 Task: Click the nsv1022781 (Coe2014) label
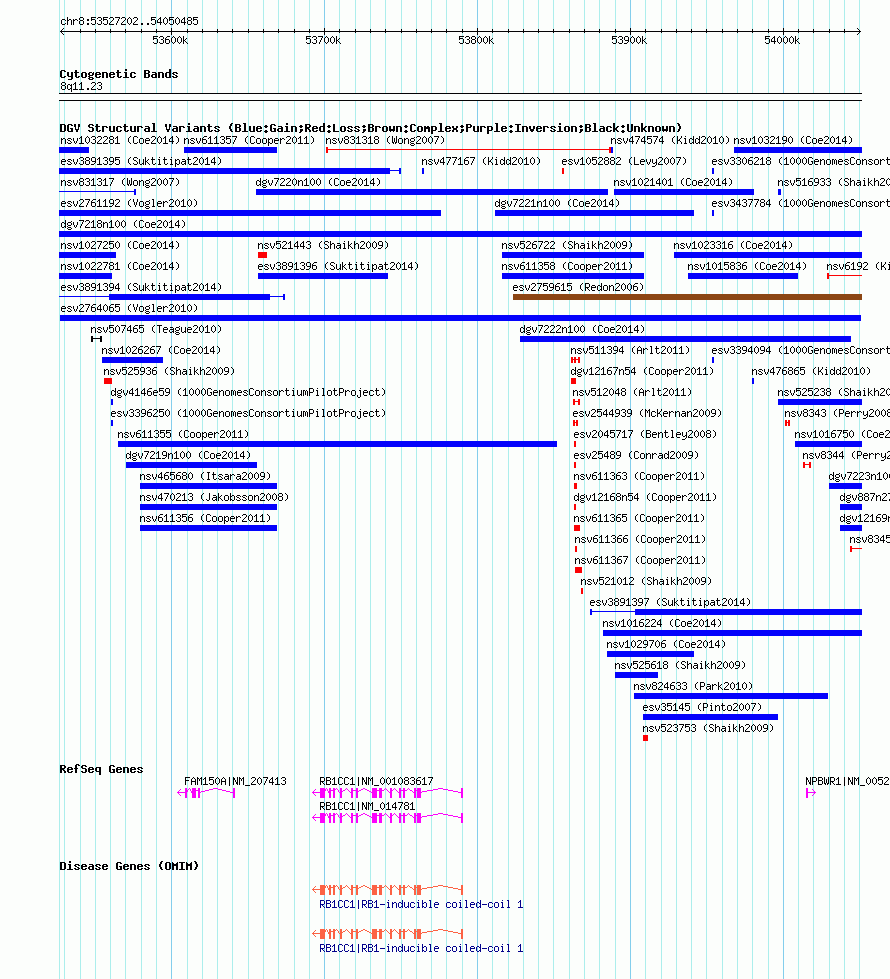[x=120, y=267]
